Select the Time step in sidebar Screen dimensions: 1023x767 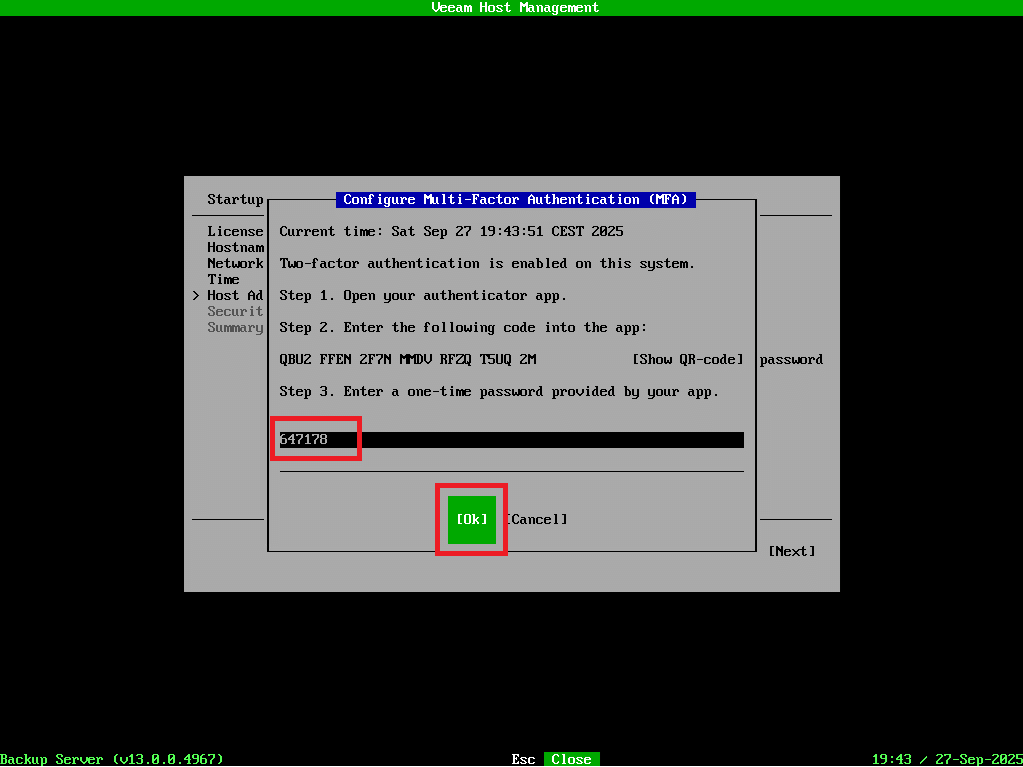point(223,279)
